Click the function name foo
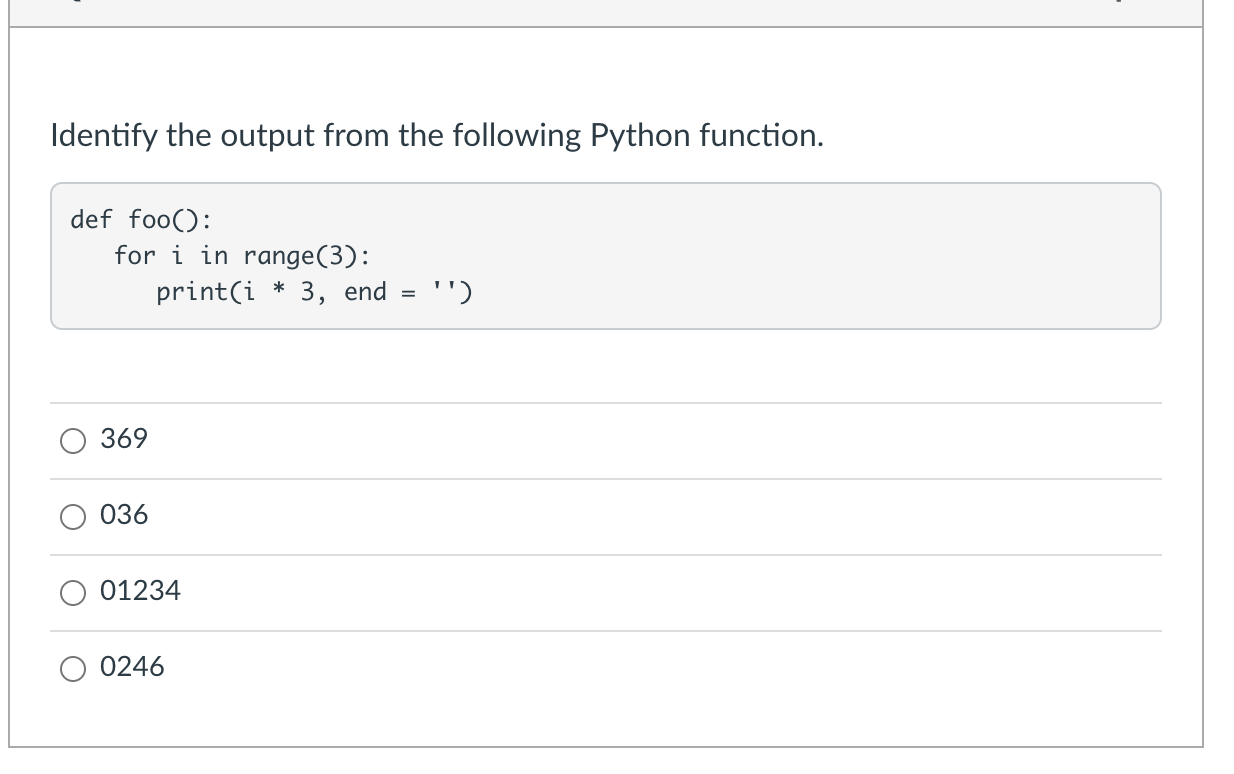Viewport: 1234px width, 774px height. pyautogui.click(x=149, y=219)
